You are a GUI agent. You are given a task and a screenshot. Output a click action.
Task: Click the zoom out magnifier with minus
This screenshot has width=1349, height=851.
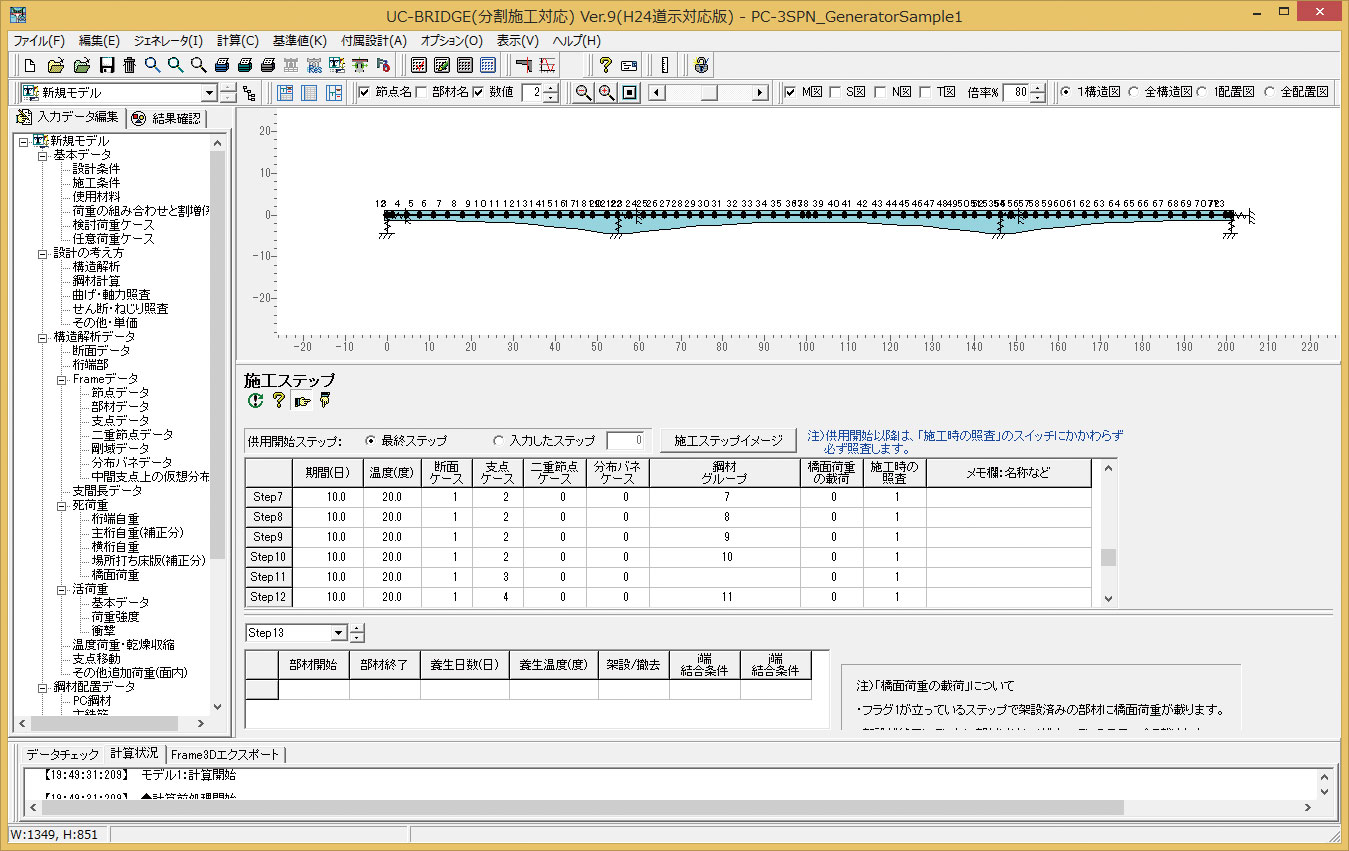(583, 93)
